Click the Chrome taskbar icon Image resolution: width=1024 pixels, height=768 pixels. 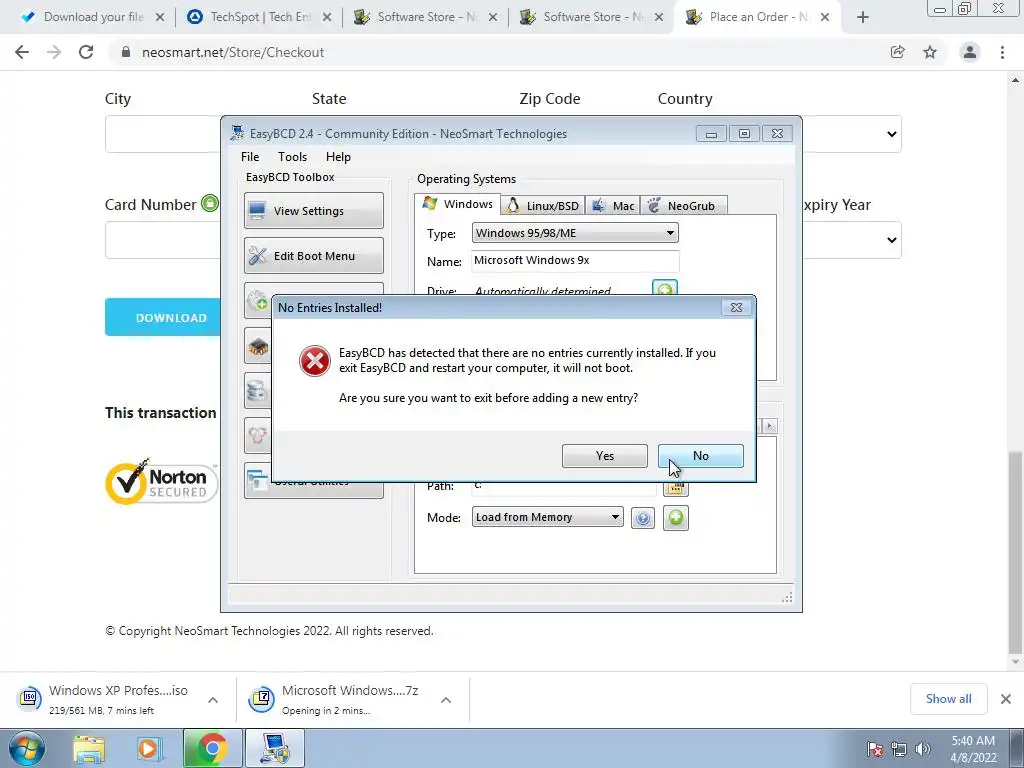pos(212,748)
